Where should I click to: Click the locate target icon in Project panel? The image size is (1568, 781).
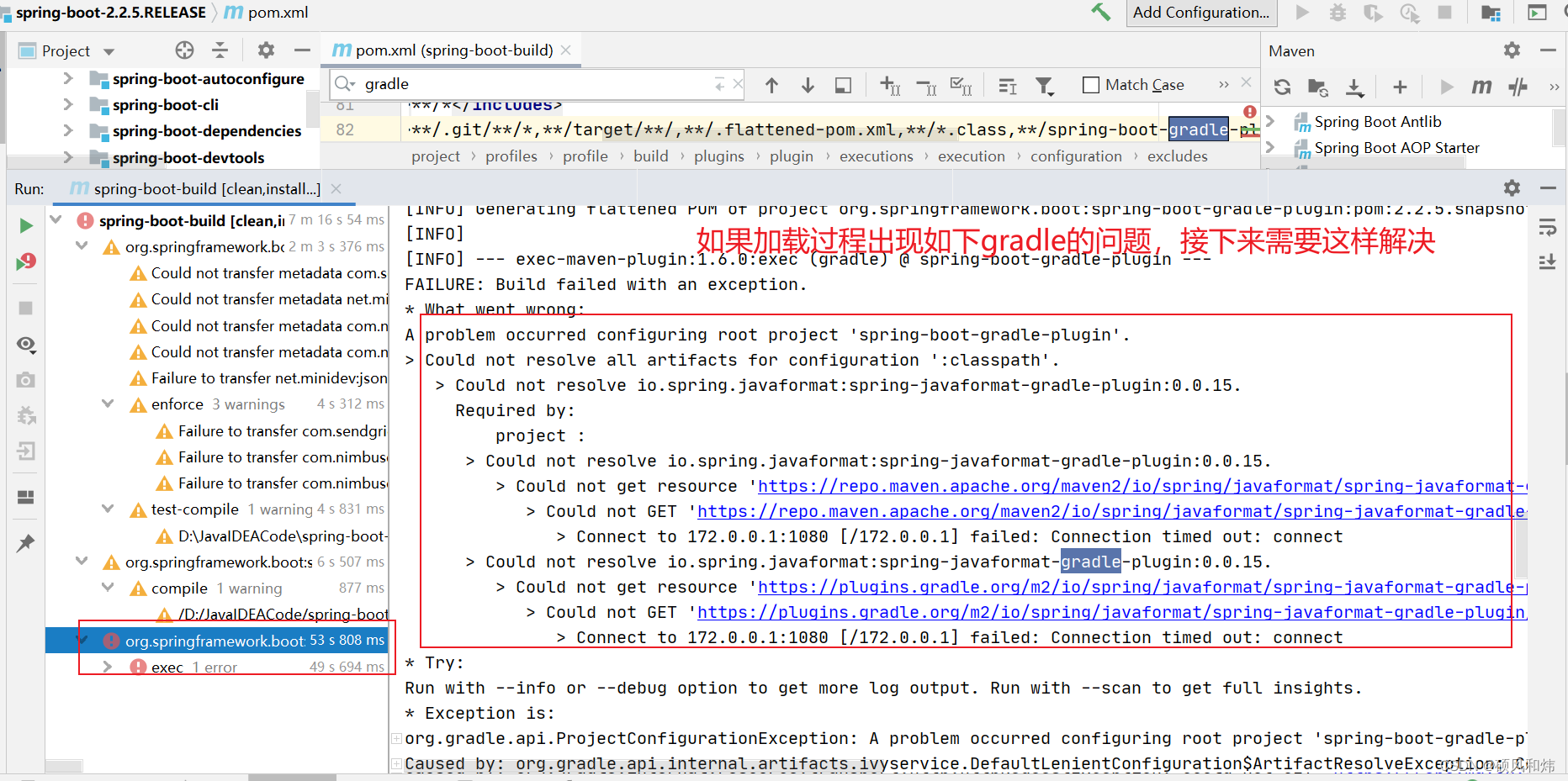pos(184,50)
